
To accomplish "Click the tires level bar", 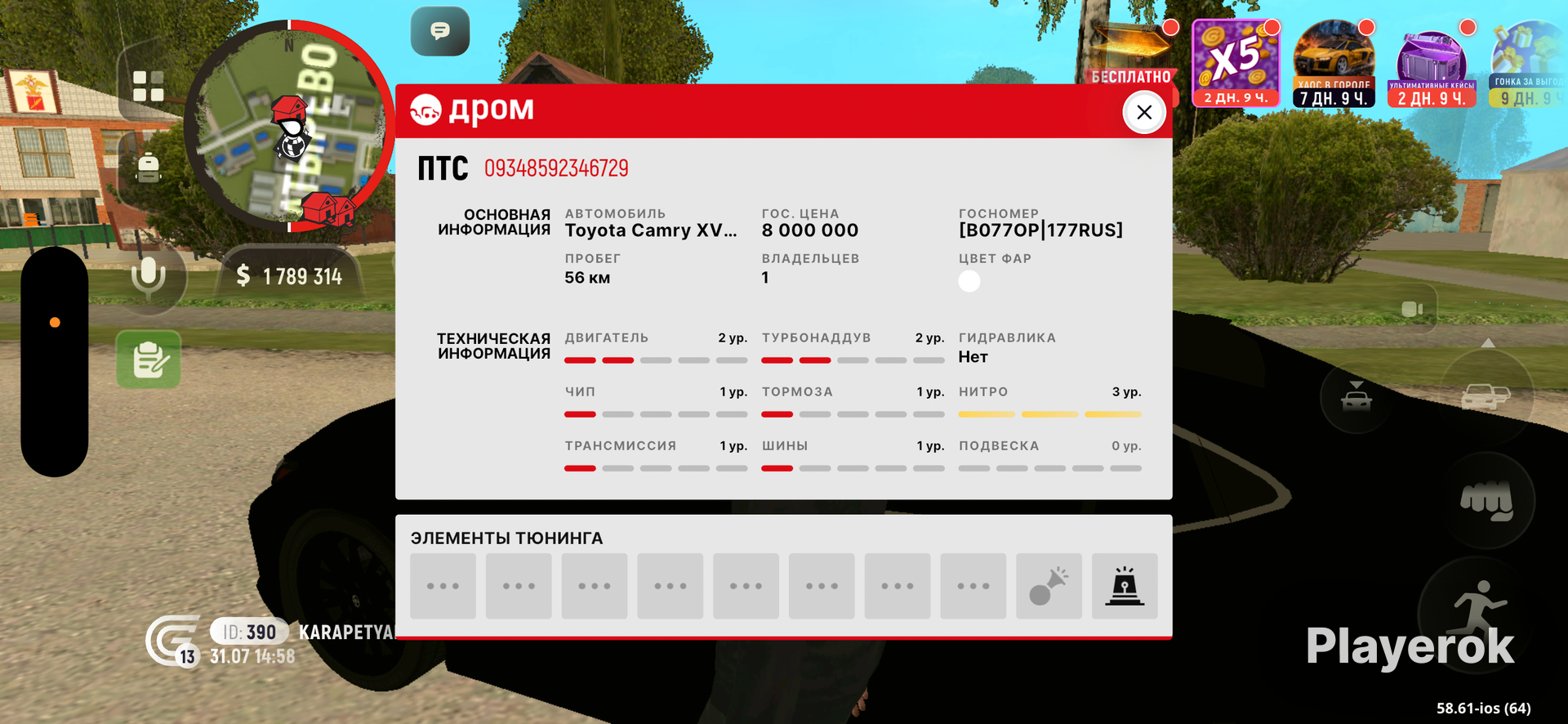I will 853,468.
